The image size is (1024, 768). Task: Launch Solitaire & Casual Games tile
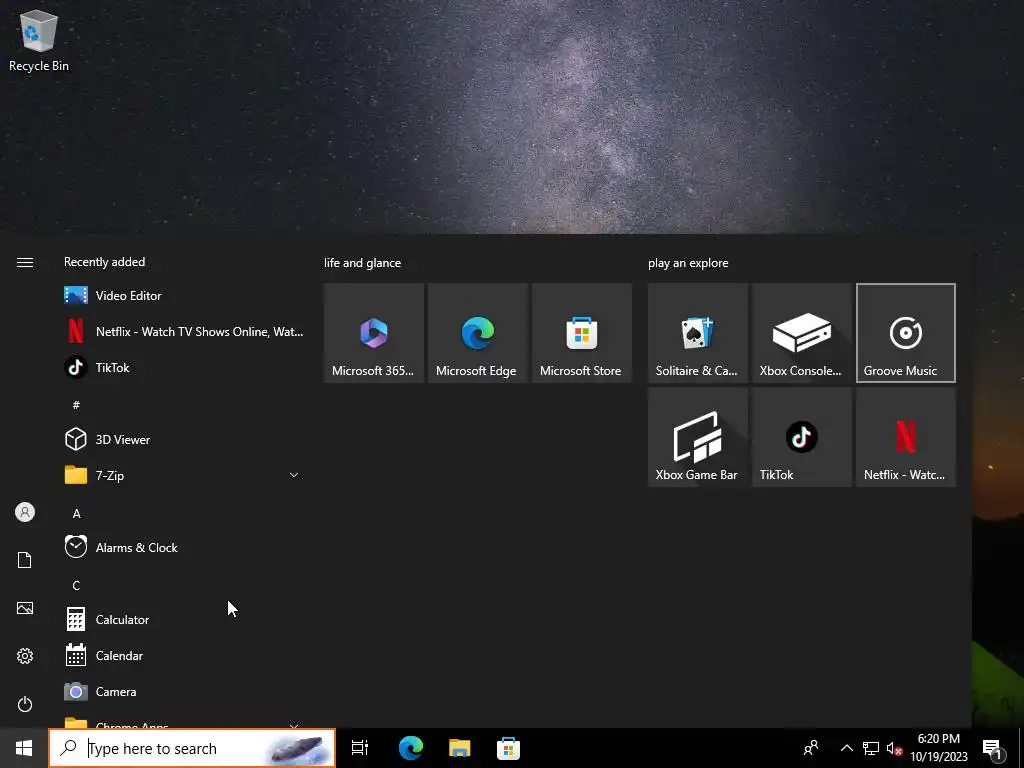pos(697,333)
